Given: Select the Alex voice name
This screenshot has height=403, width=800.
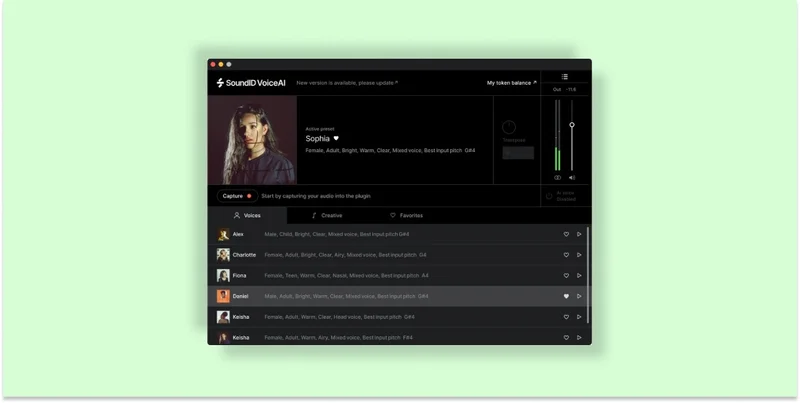Looking at the screenshot, I should tap(238, 234).
